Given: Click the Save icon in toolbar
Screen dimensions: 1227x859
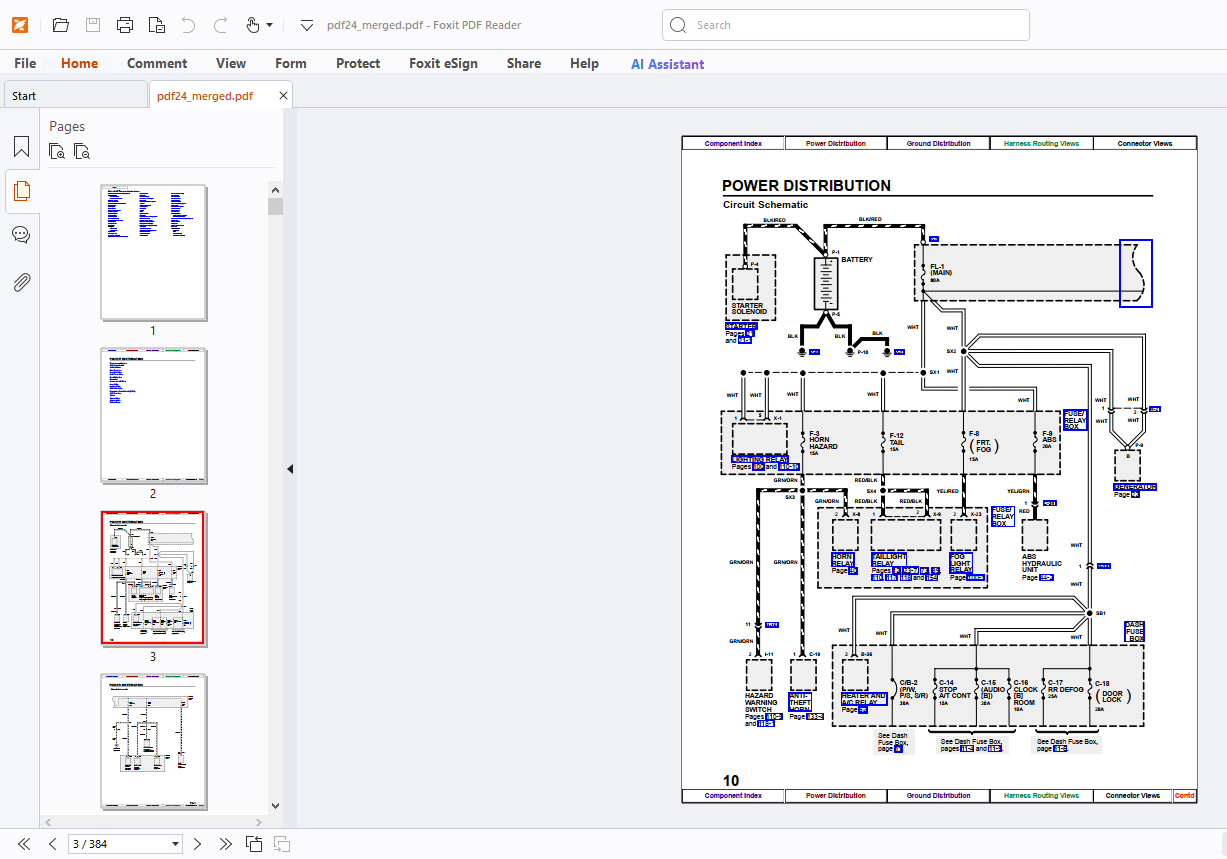Looking at the screenshot, I should (92, 25).
